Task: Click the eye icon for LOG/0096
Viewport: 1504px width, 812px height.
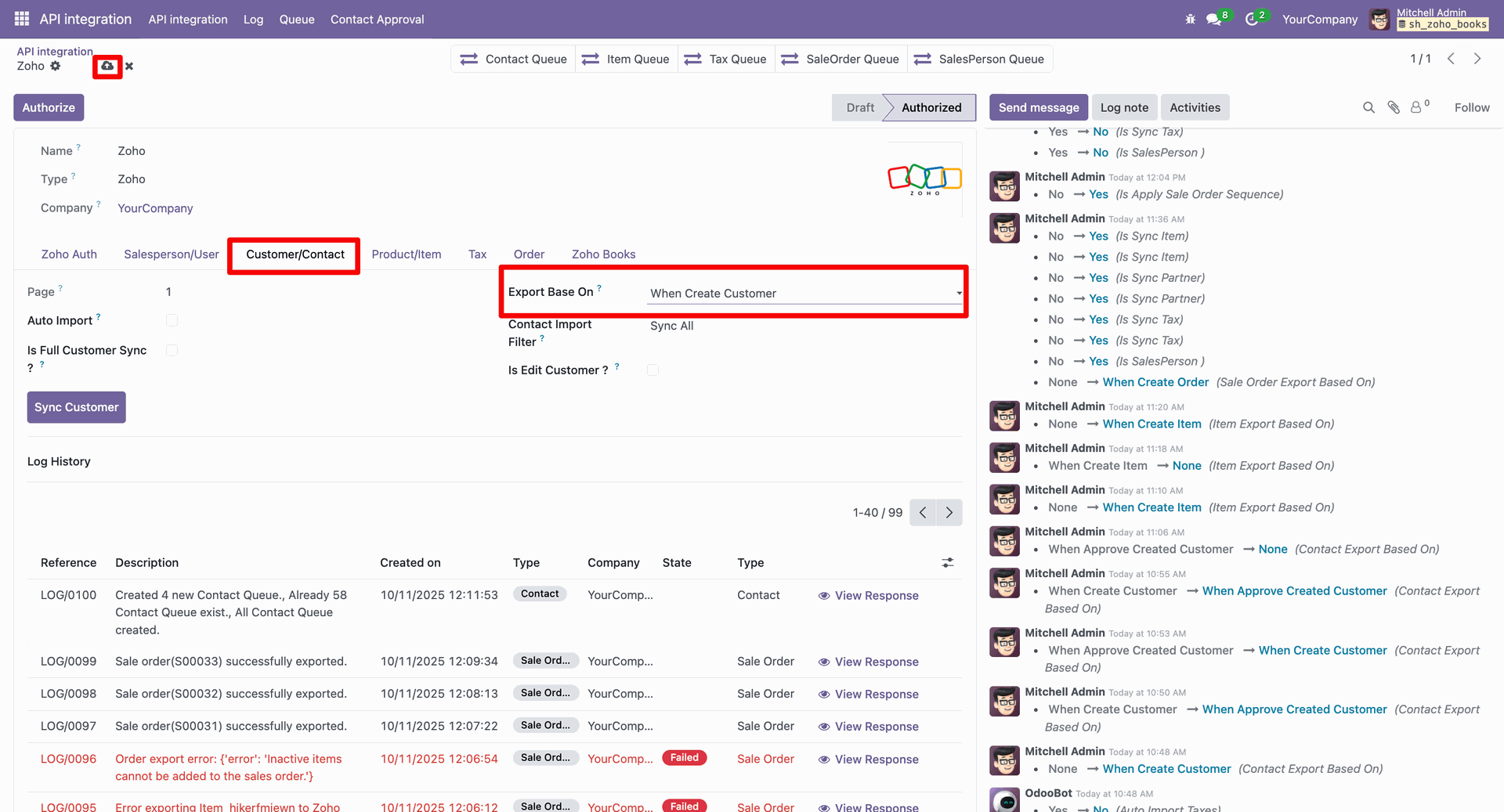Action: 824,760
